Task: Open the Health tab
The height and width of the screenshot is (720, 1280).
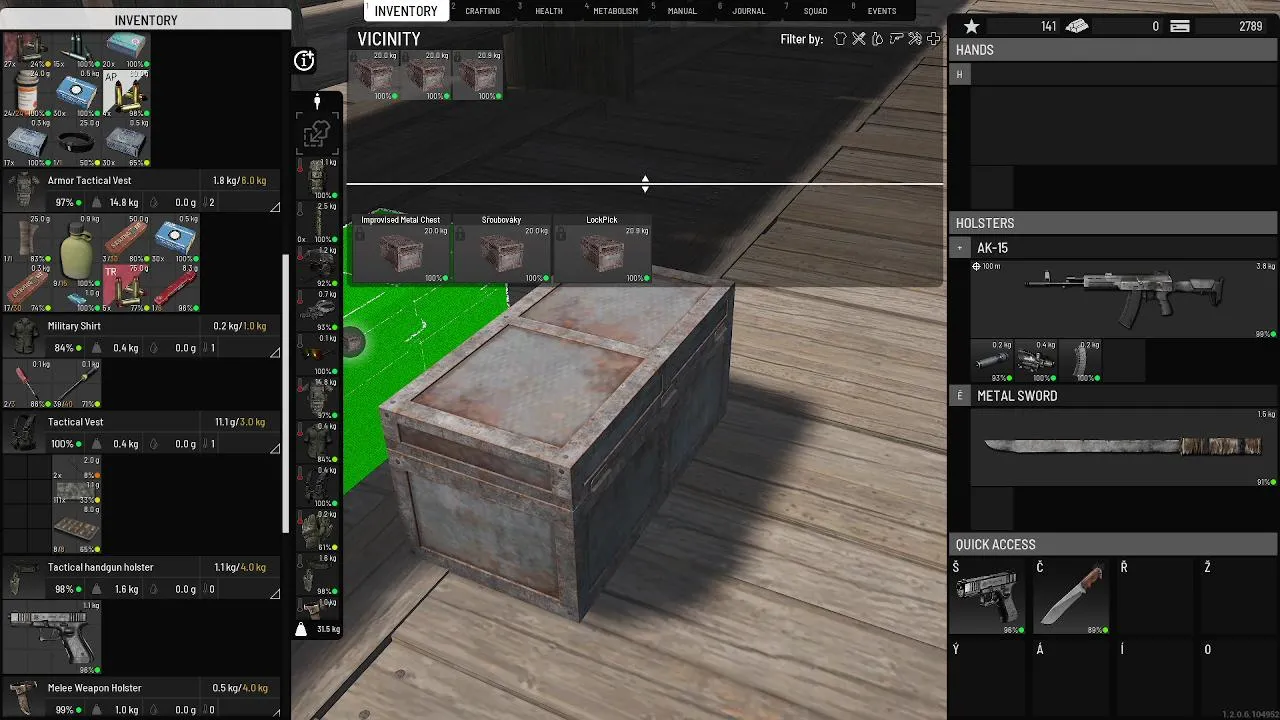Action: pyautogui.click(x=548, y=11)
